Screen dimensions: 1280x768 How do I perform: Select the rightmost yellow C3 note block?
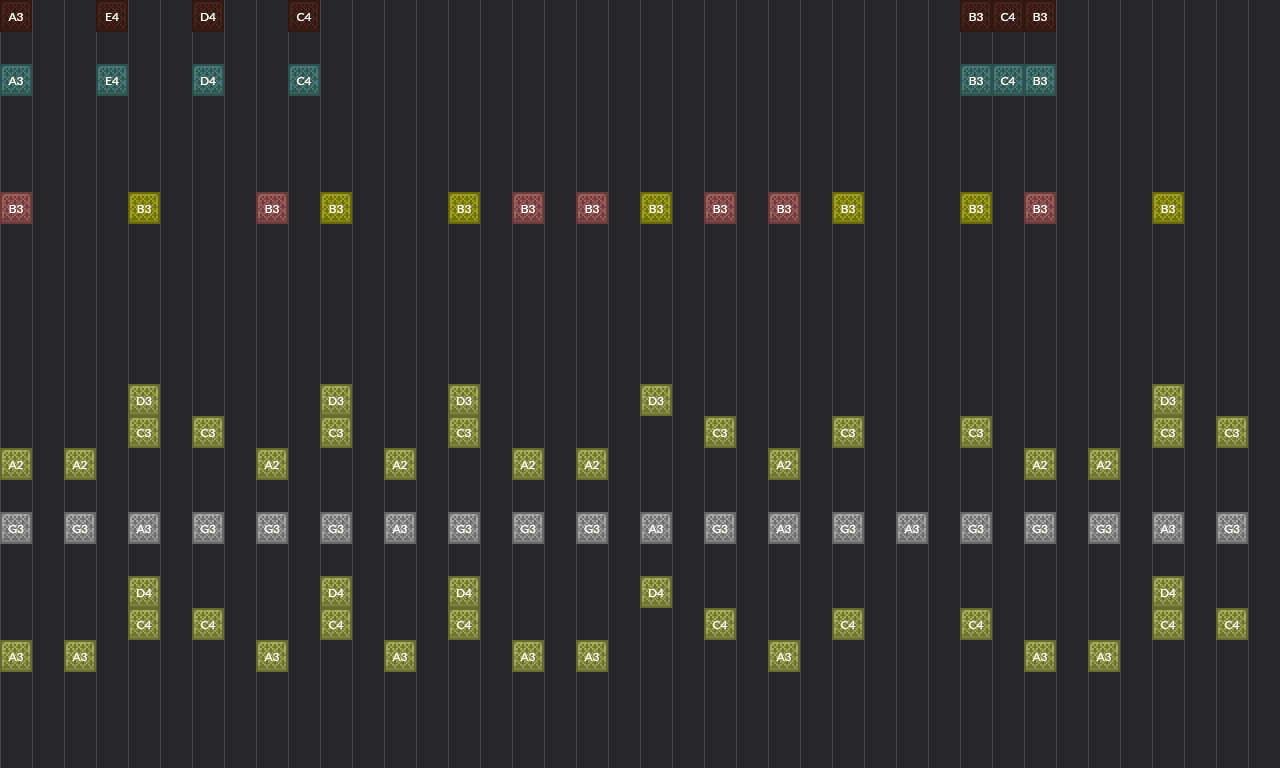click(1232, 432)
